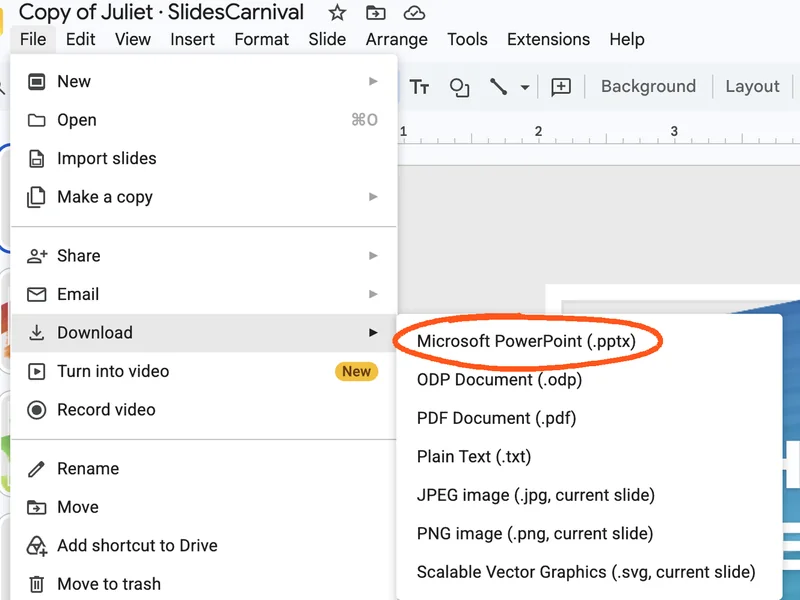Expand the Email submenu arrow

coord(373,294)
